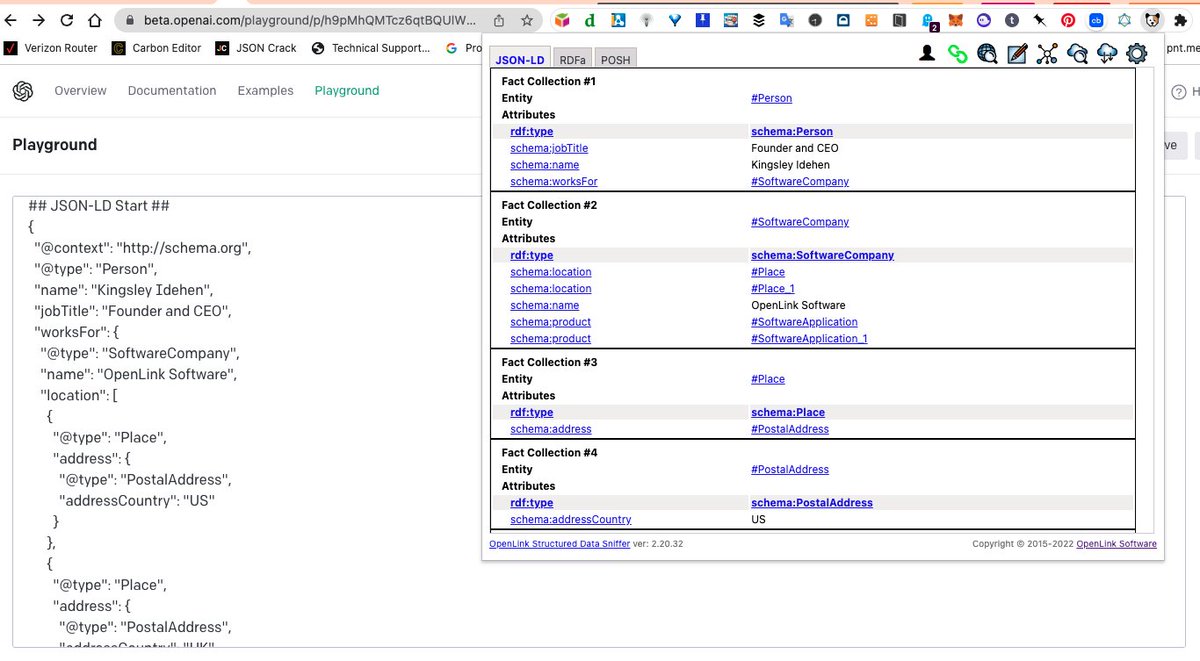
Task: Open the browser home page
Action: click(x=94, y=20)
